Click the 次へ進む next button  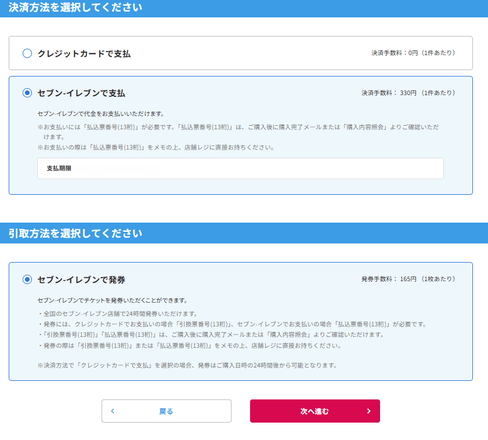pos(315,411)
